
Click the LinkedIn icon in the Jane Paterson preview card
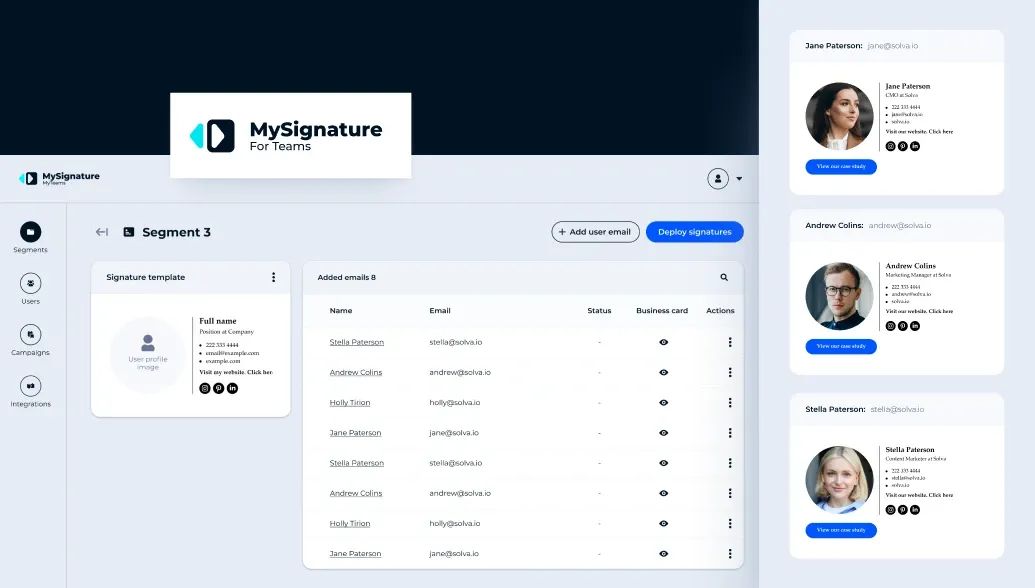click(x=915, y=146)
